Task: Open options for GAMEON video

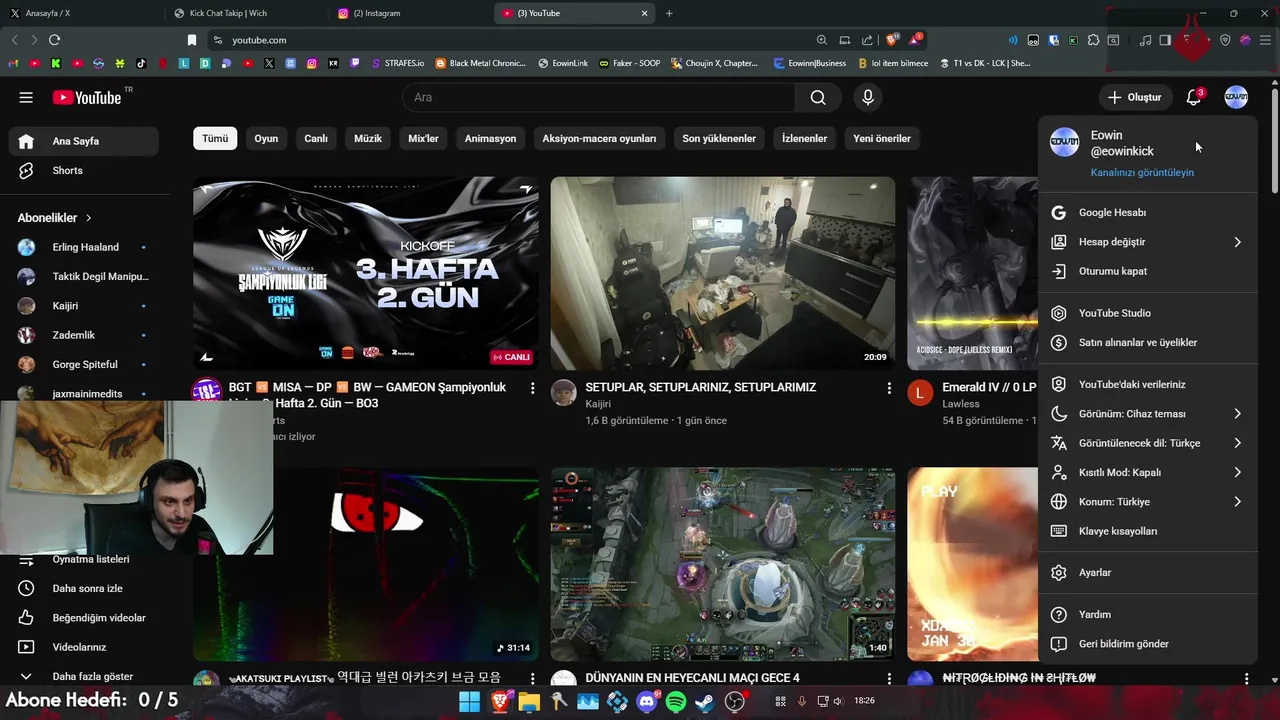Action: click(532, 388)
